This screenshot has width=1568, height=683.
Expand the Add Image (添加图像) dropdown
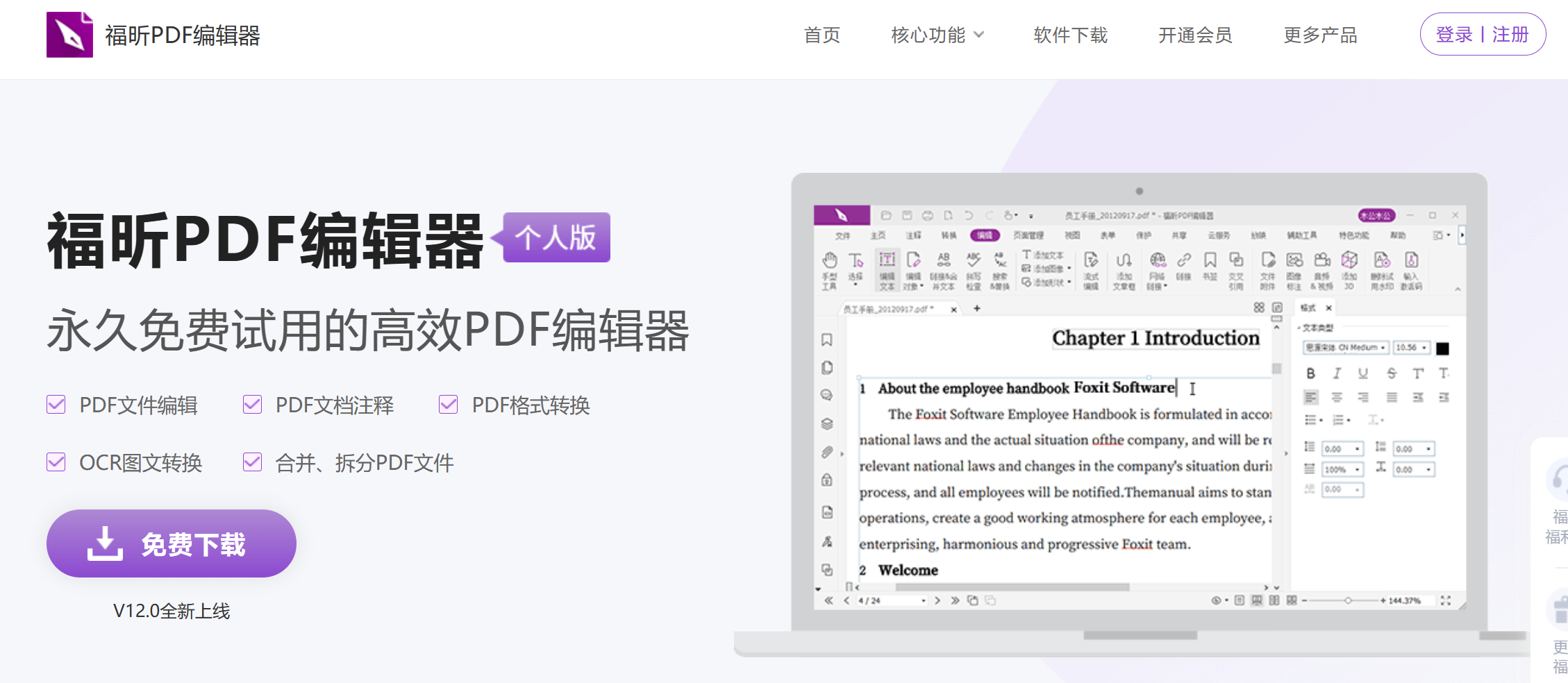[x=1069, y=269]
